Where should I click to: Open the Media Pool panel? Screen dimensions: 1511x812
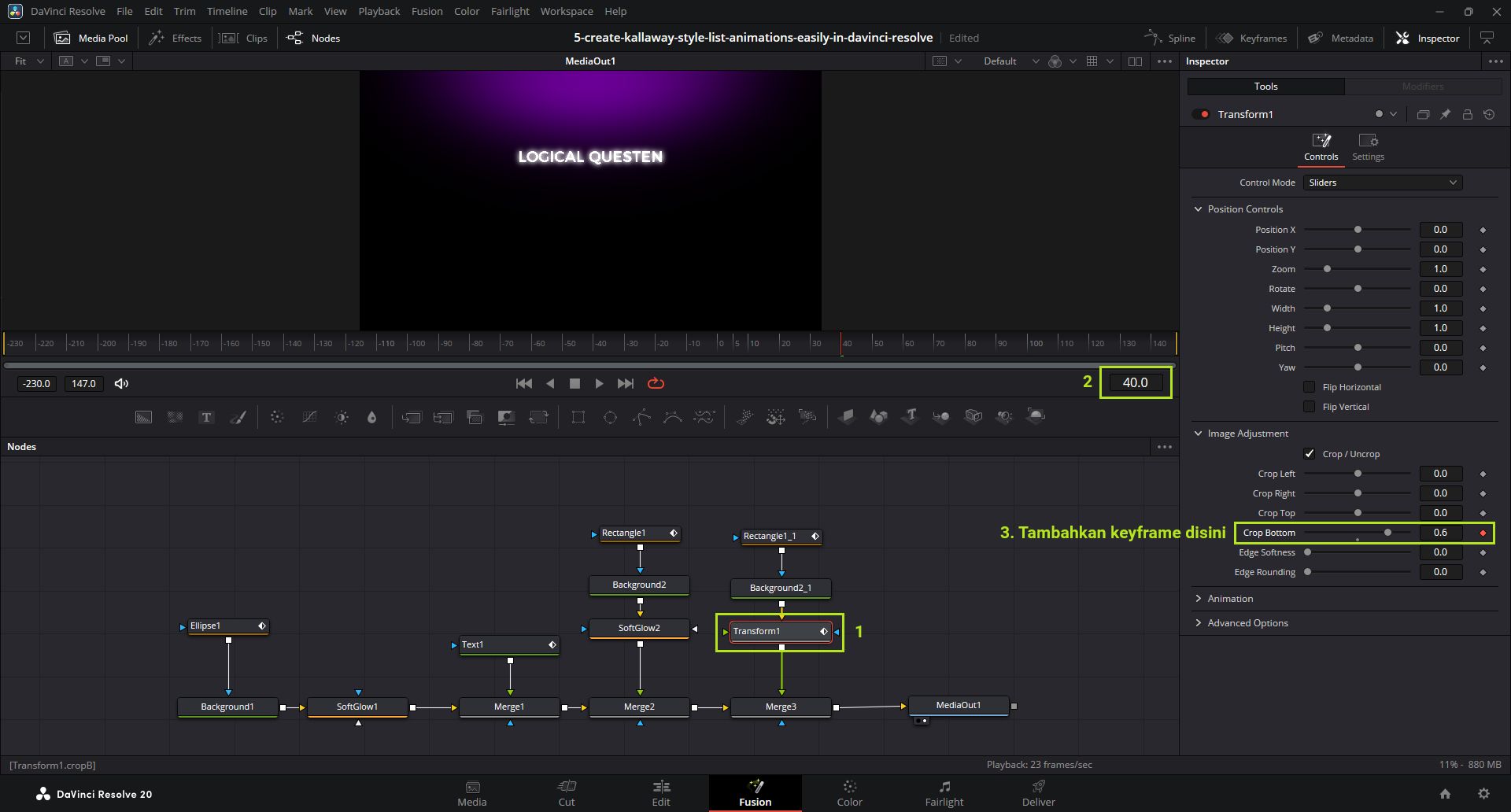point(91,38)
